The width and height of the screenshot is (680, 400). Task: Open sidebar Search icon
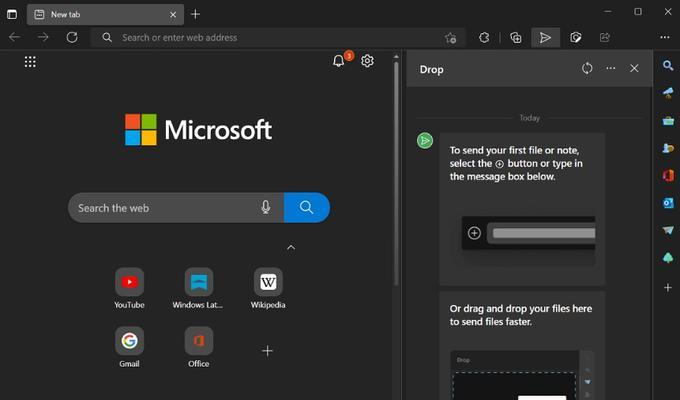click(668, 66)
